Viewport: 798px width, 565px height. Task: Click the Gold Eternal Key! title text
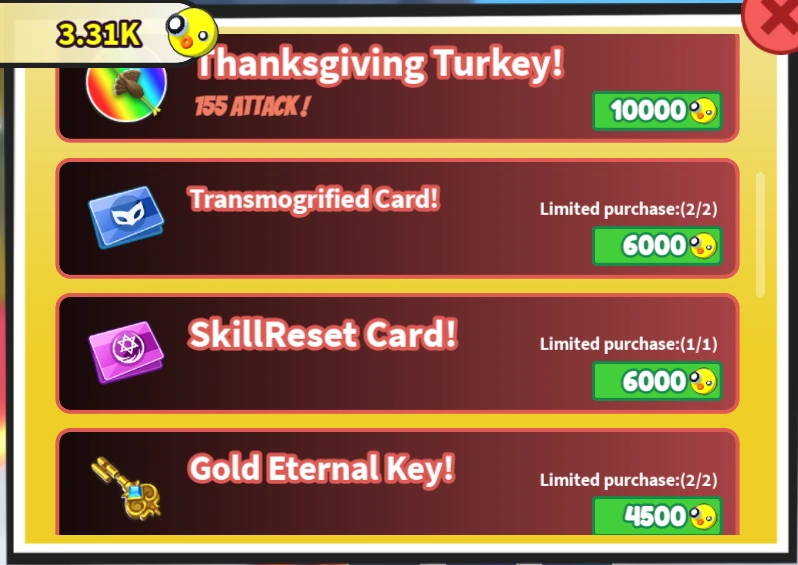click(321, 469)
